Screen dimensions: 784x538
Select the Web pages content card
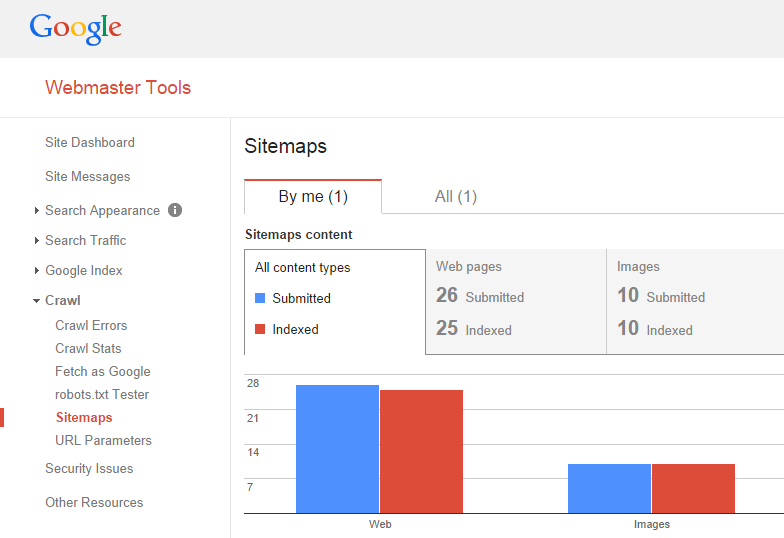pos(515,301)
